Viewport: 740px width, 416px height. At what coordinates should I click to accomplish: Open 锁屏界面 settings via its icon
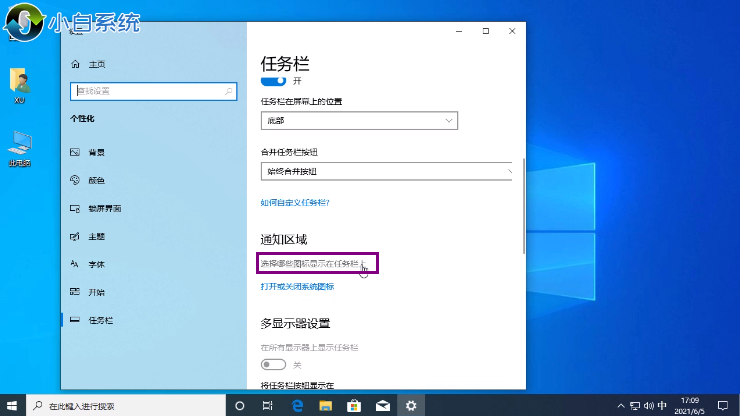tap(75, 208)
